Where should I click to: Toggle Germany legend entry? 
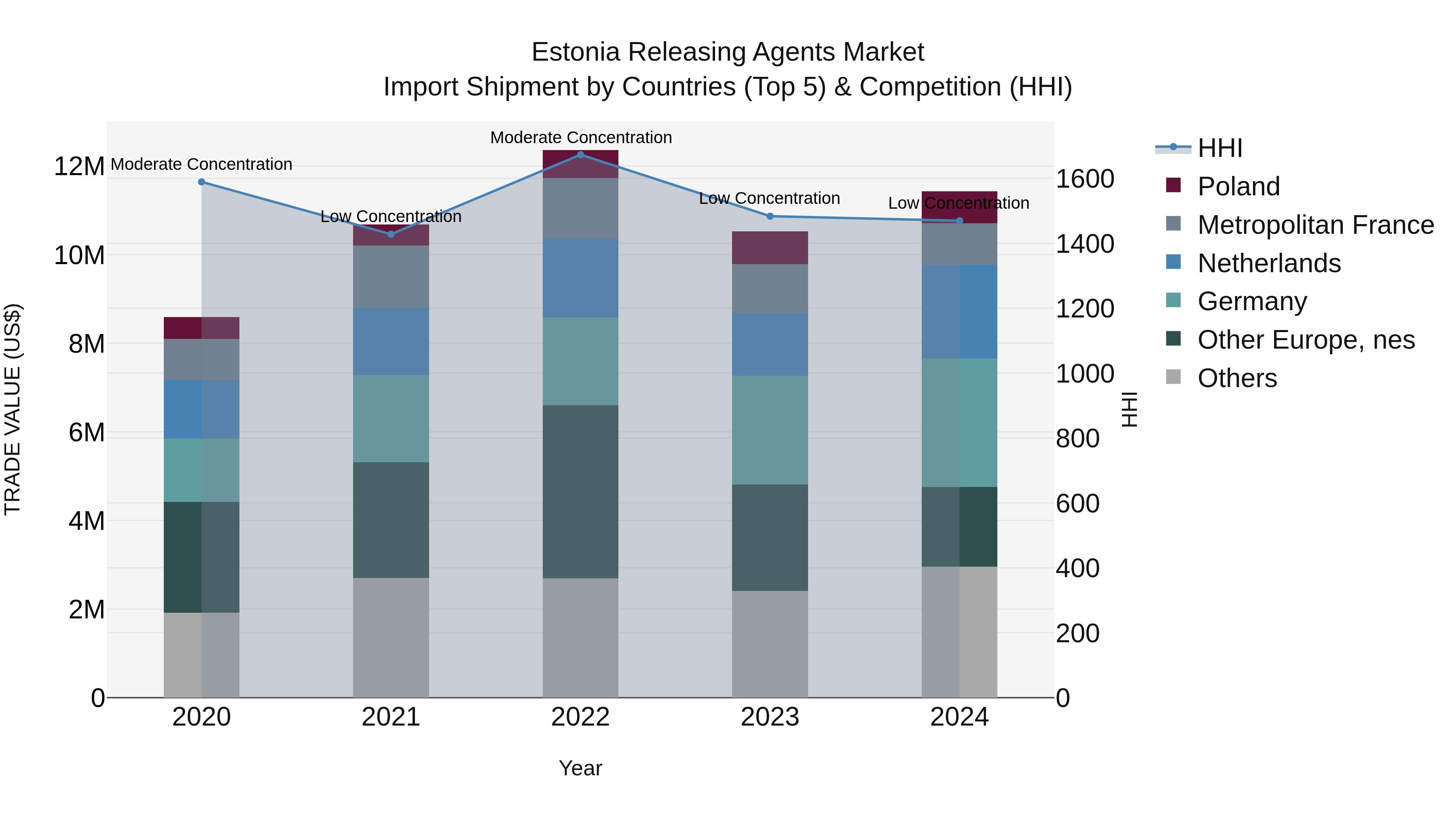coord(1236,301)
